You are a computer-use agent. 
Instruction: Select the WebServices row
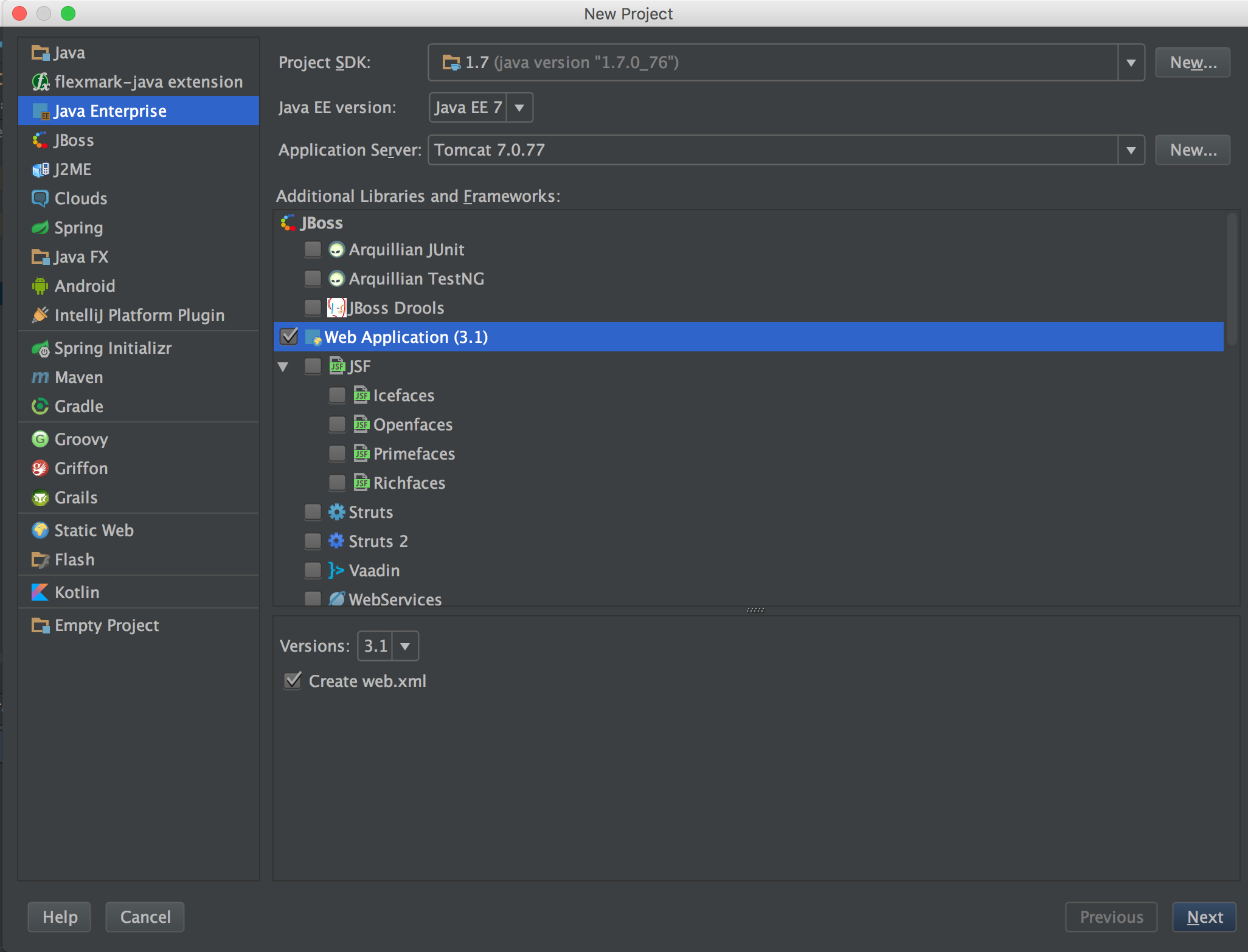tap(749, 598)
